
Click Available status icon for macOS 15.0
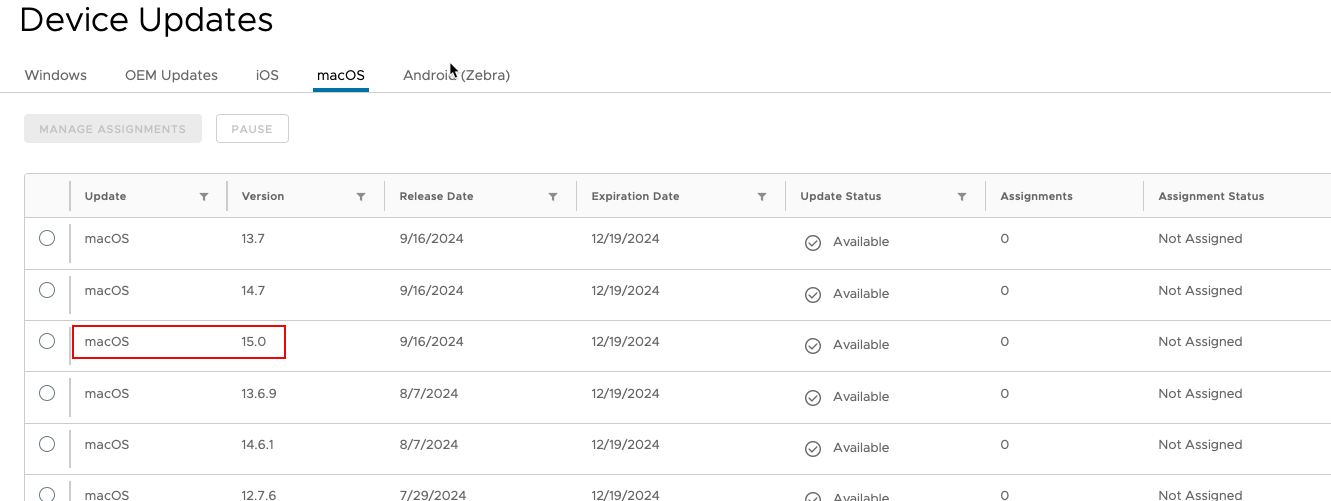click(x=813, y=345)
